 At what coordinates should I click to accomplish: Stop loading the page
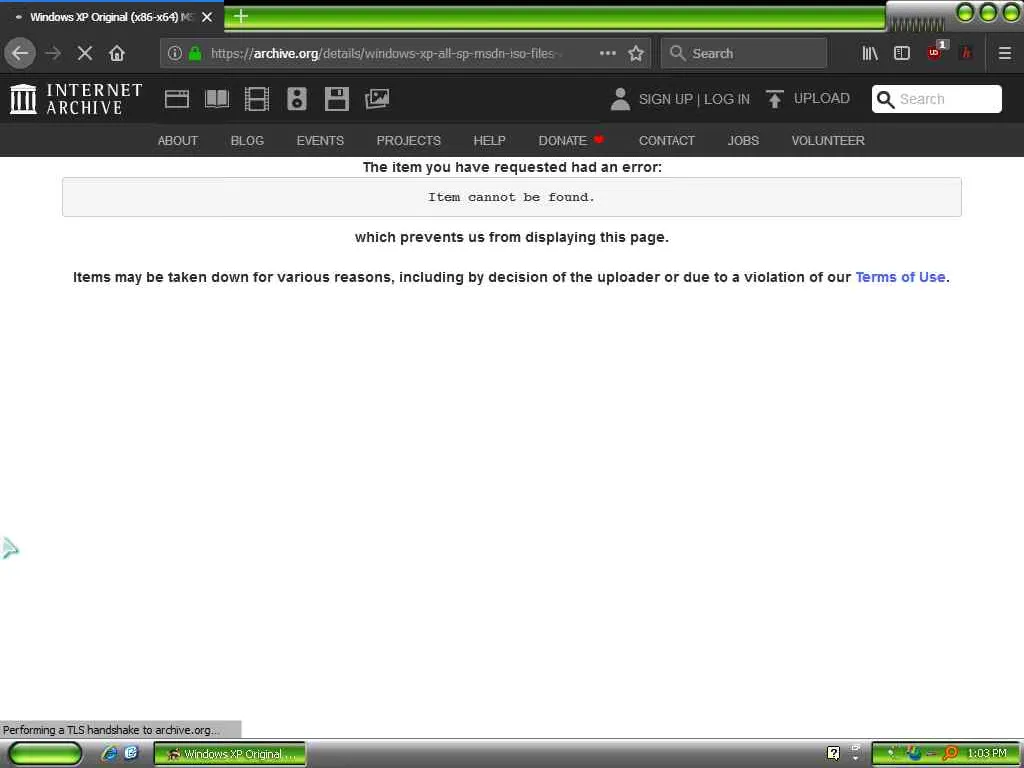click(85, 53)
